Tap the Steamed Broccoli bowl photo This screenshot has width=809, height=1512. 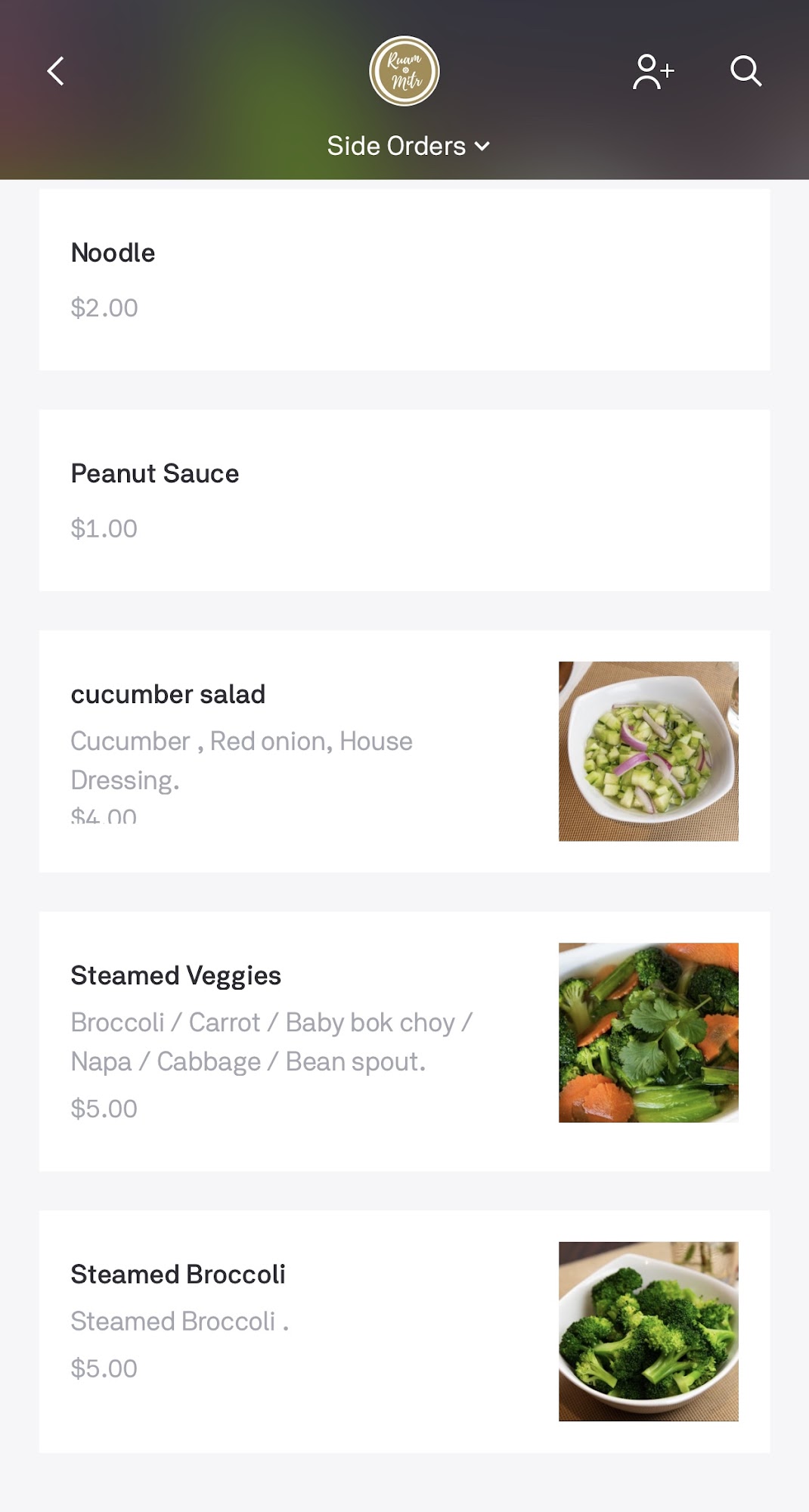(648, 1331)
